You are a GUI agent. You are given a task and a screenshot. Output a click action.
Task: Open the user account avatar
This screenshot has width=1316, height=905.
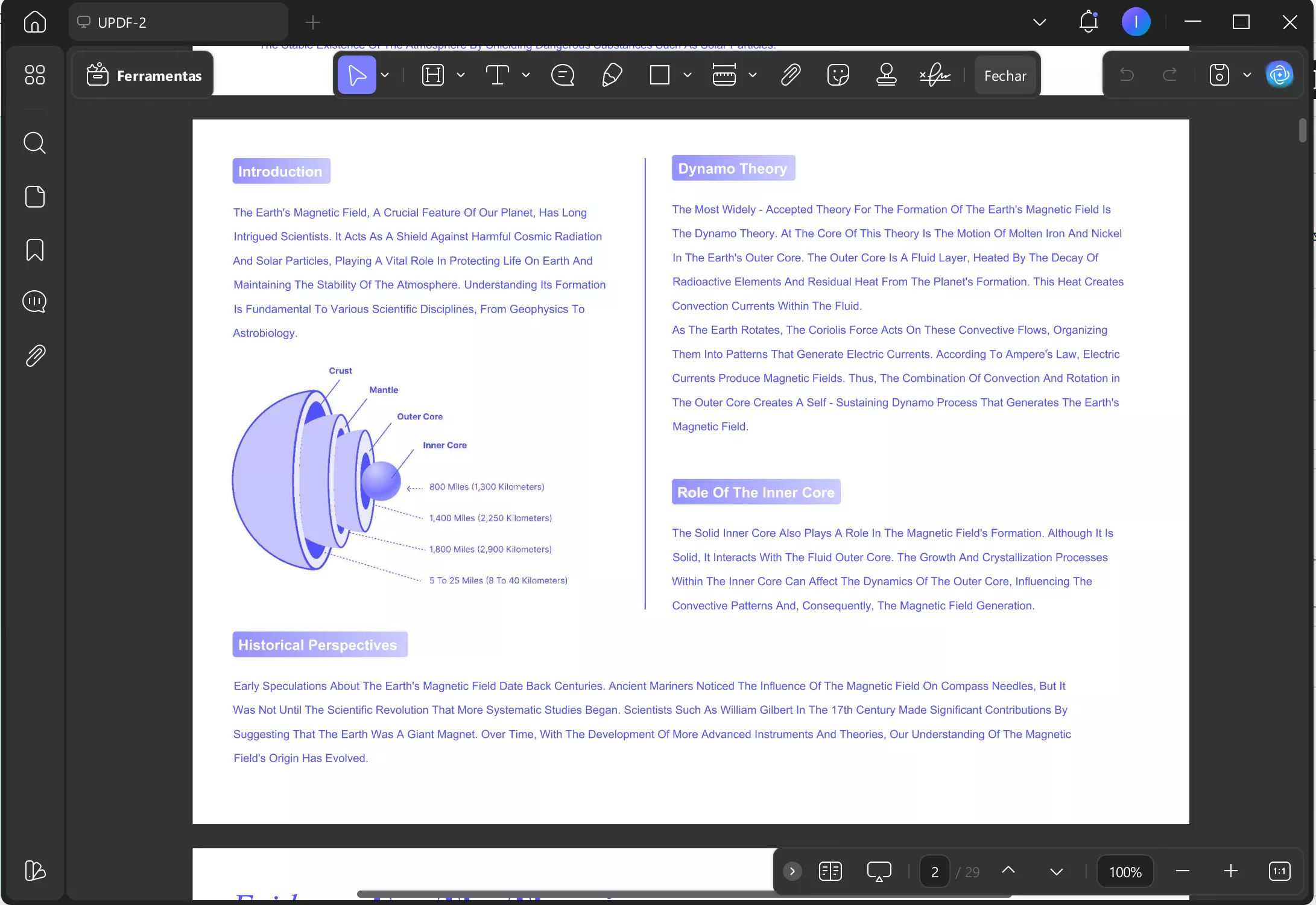tap(1136, 22)
